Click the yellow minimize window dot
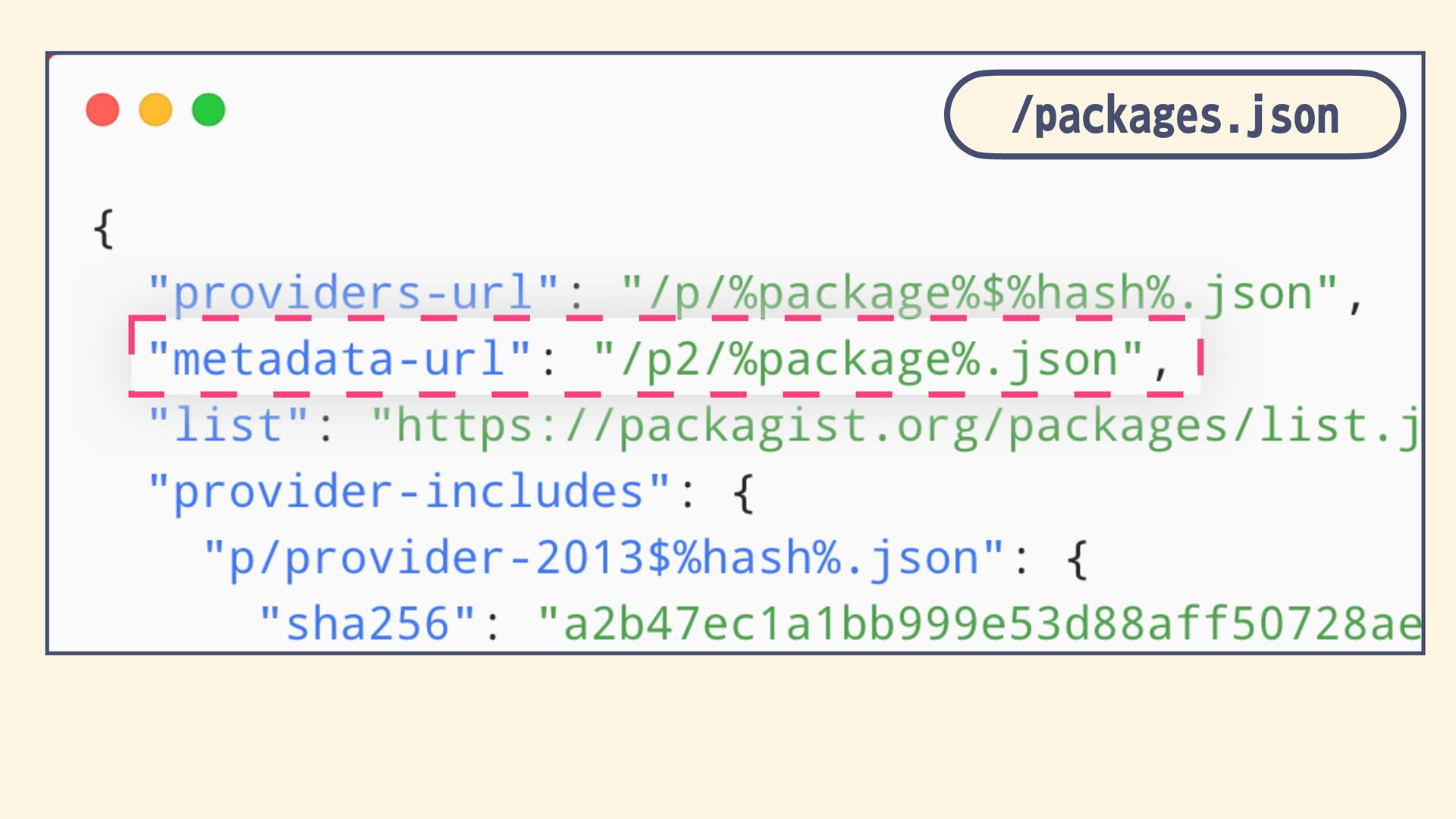 155,110
